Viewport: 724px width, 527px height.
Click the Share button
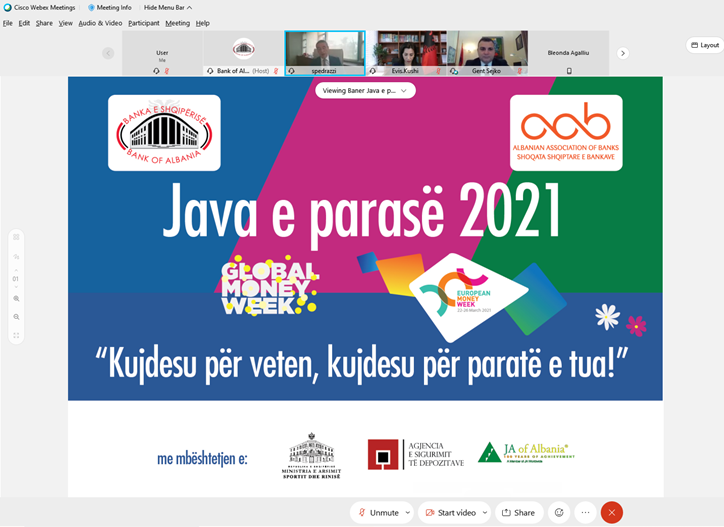pos(518,512)
